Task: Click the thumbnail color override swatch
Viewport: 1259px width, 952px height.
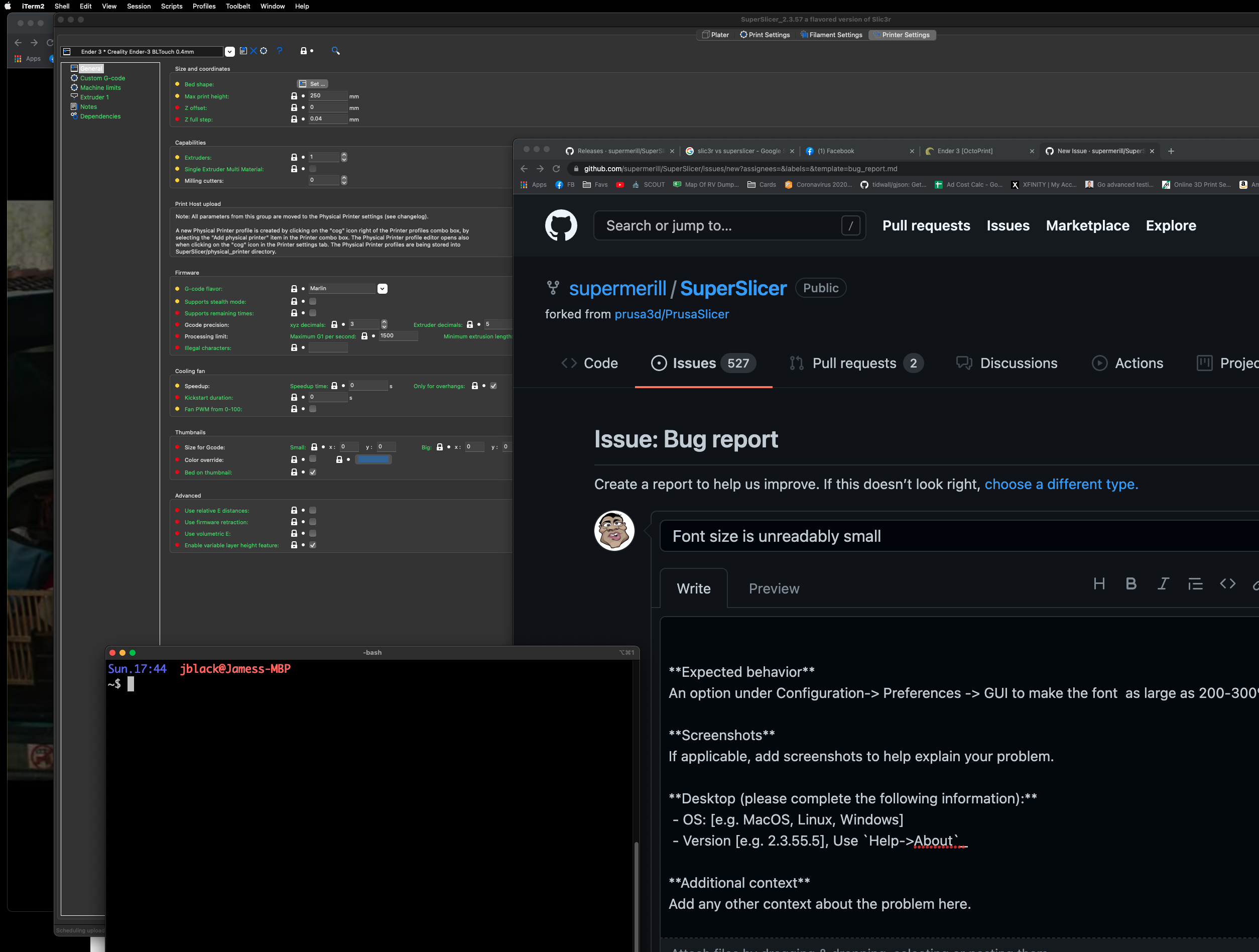Action: [x=373, y=460]
